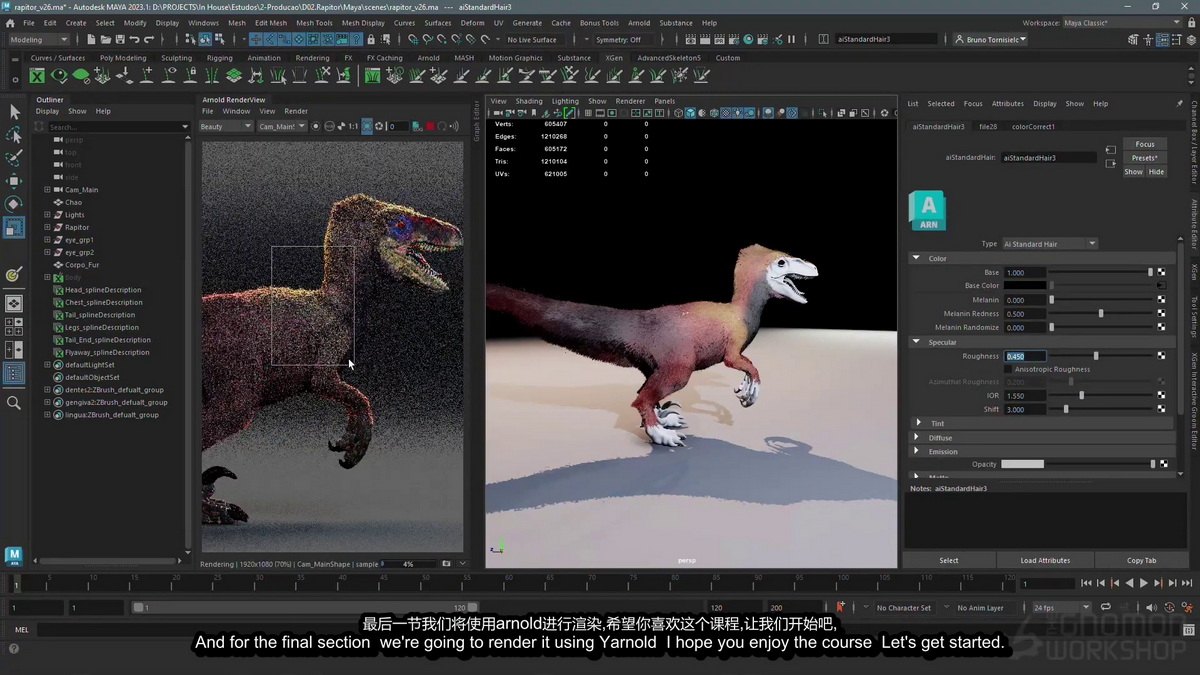The image size is (1200, 675).
Task: Click the Save Scene disk icon
Action: [119, 40]
